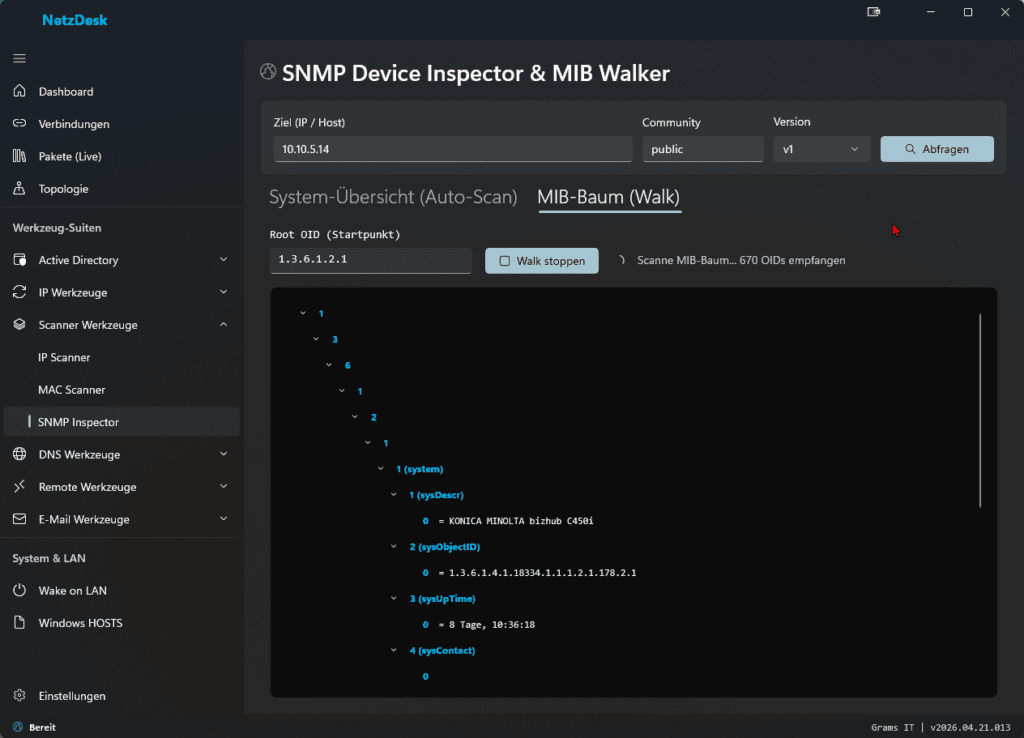Click the compact overlay icon in title bar
Screen dimensions: 1024x738
[874, 12]
